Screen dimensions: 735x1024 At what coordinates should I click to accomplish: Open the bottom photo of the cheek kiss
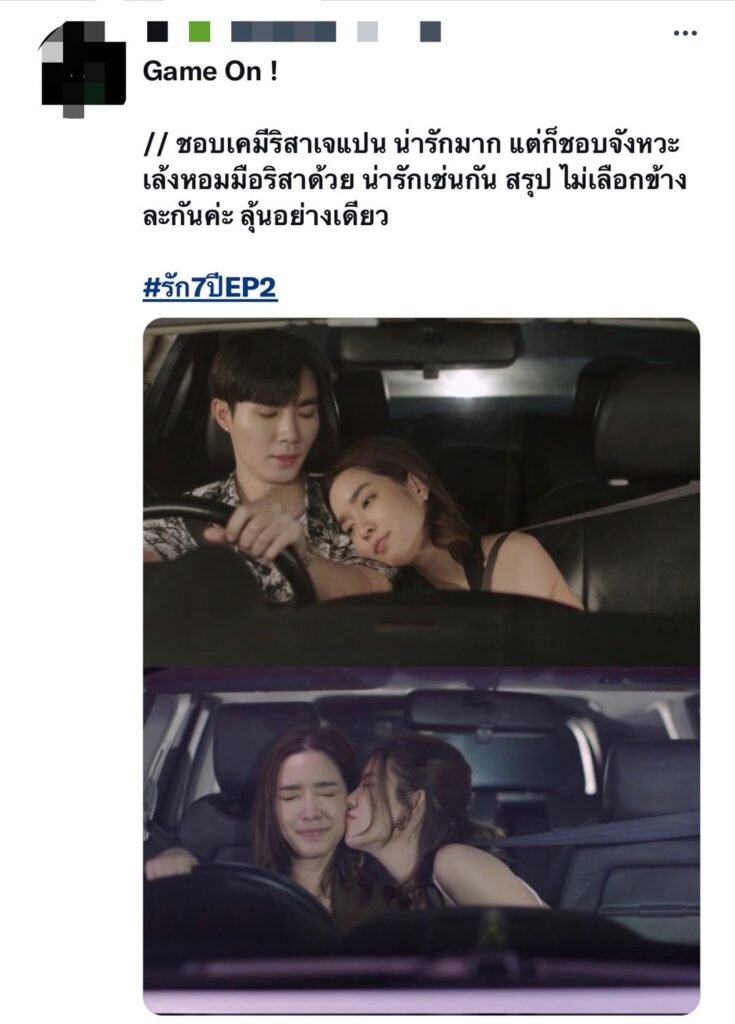[421, 840]
